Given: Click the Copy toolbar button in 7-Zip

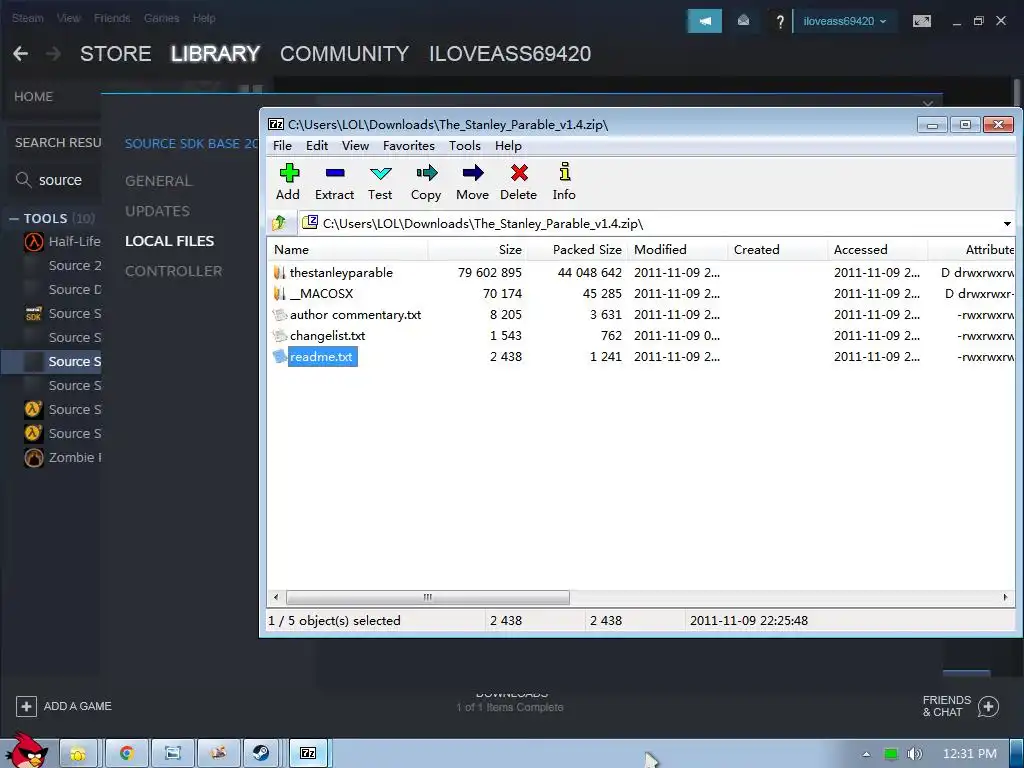Looking at the screenshot, I should pyautogui.click(x=426, y=182).
